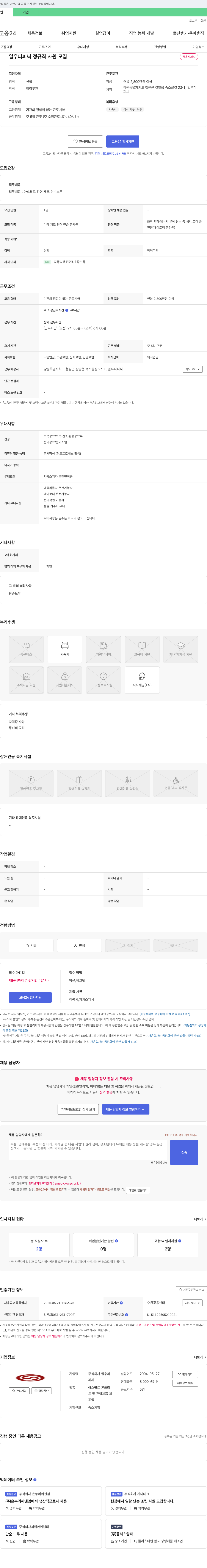Viewport: 207px width, 1568px height.
Task: Click the 필기 screening method box
Action: 127,945
